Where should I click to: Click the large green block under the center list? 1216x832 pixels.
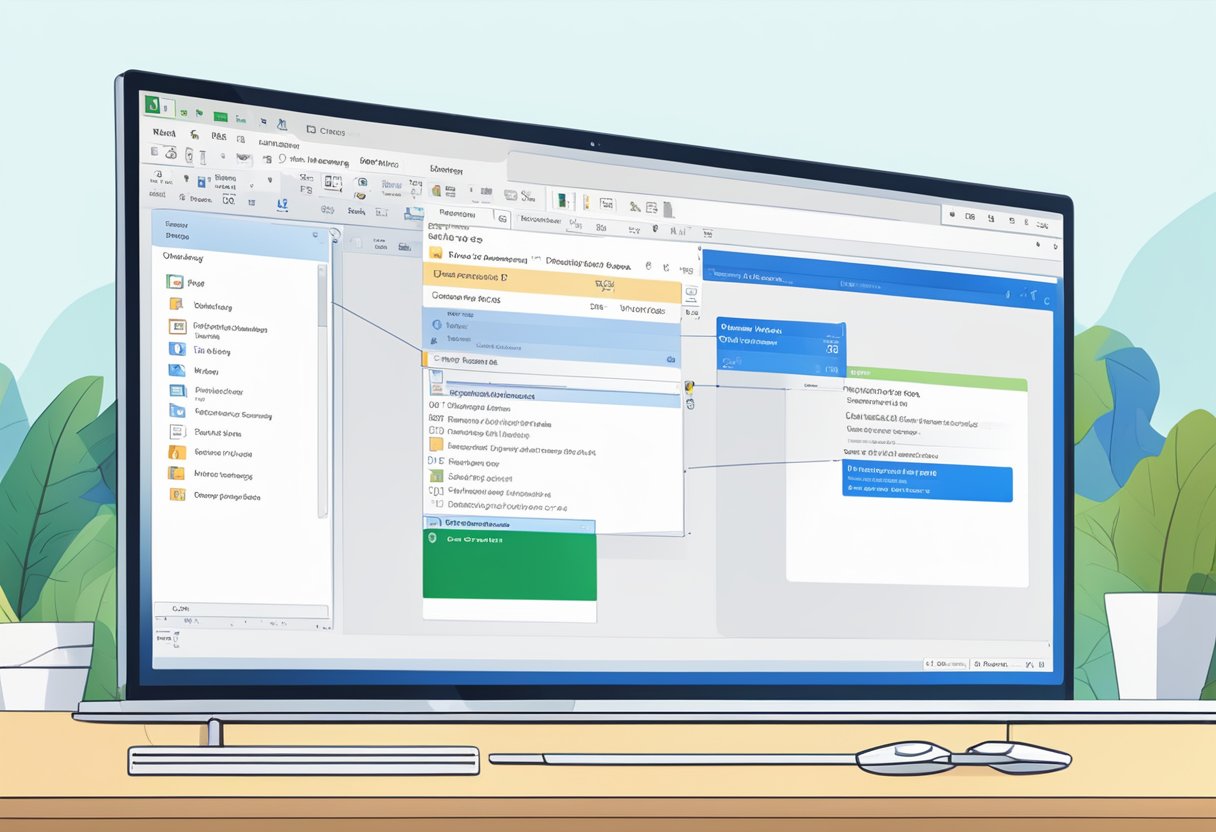[510, 566]
